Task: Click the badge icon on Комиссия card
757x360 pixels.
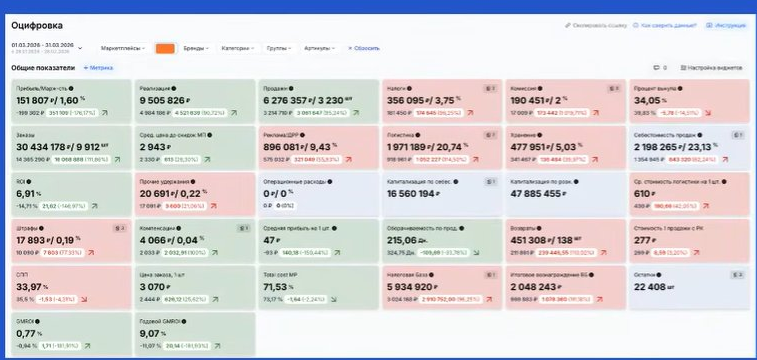Action: point(614,89)
